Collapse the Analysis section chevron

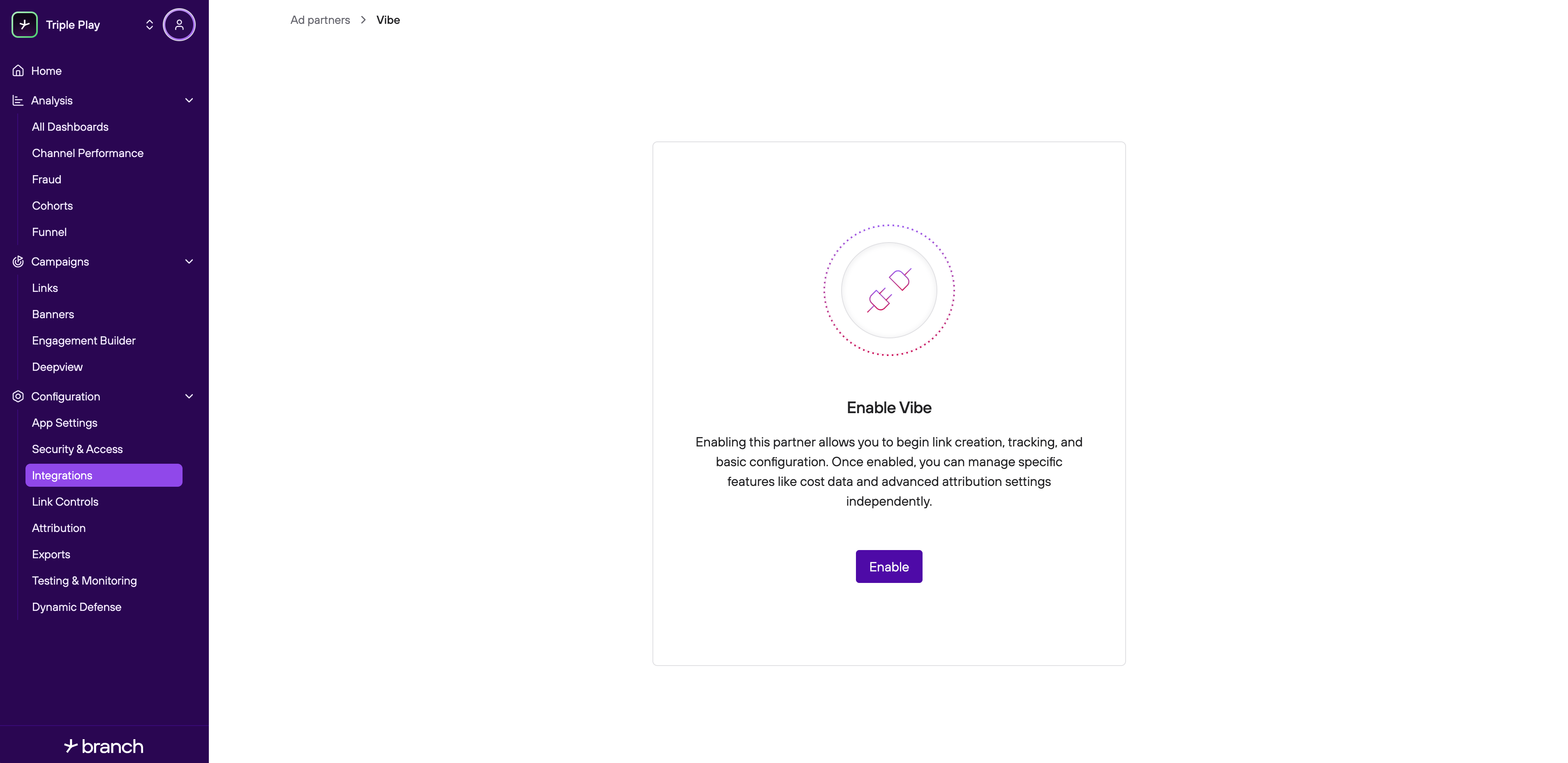pyautogui.click(x=189, y=100)
